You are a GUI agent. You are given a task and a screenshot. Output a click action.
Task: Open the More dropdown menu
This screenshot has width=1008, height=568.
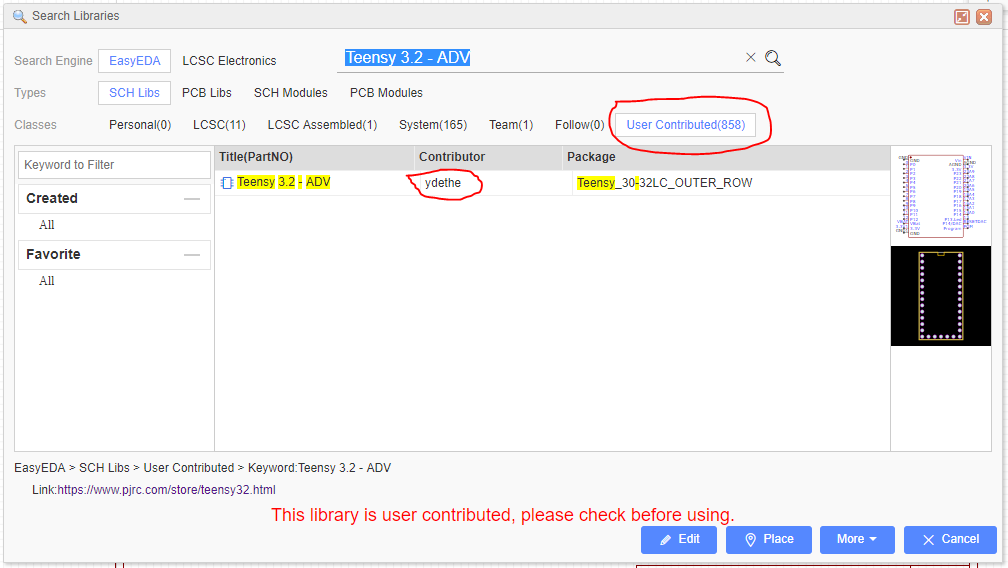857,540
